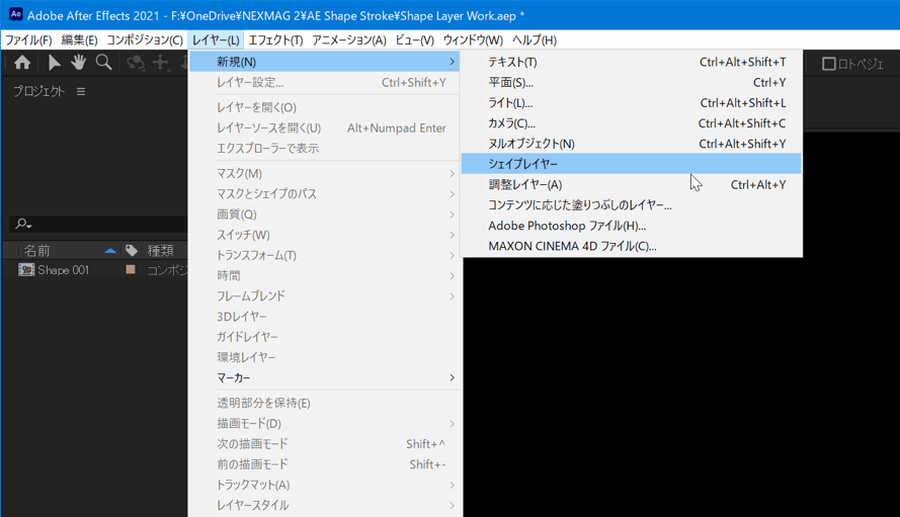The image size is (900, 517).
Task: Sort the project by 名前 column header
Action: point(40,250)
